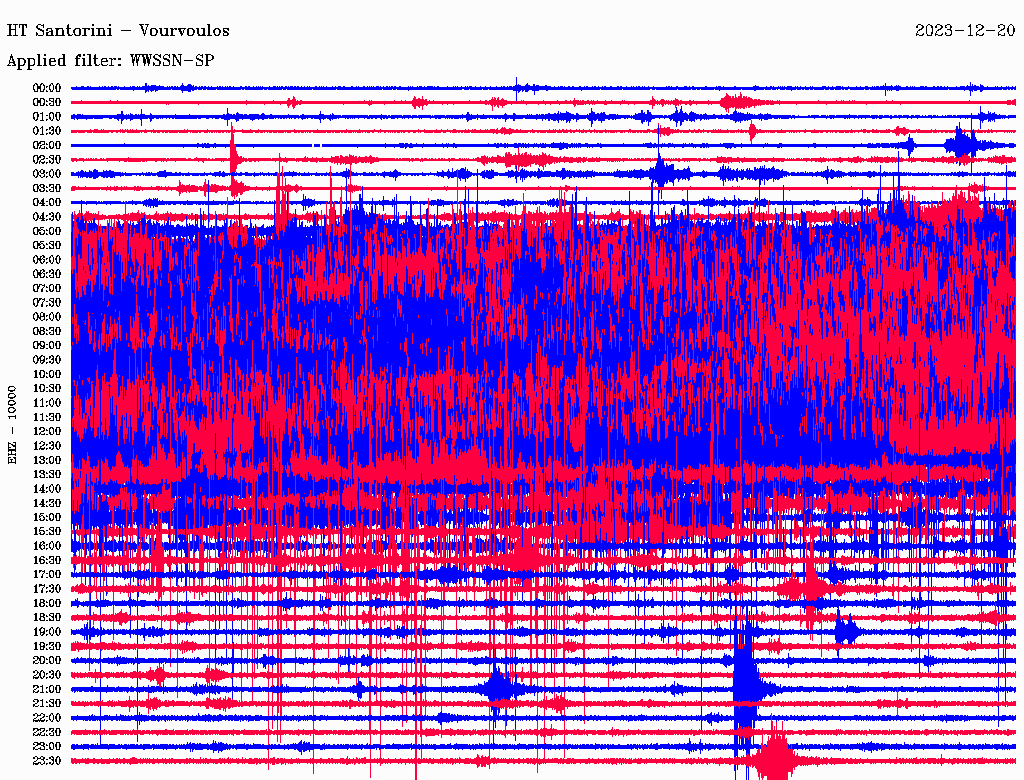
Task: Click the 18:30 time label
Action: (x=47, y=618)
